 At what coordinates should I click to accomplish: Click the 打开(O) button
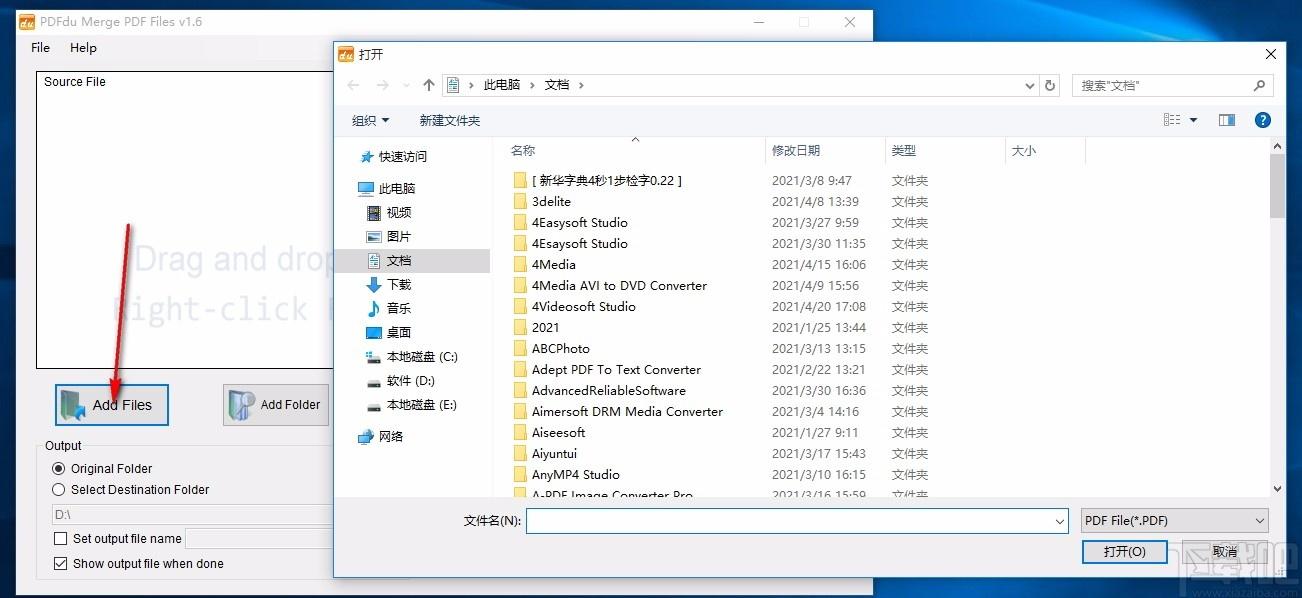(1124, 551)
